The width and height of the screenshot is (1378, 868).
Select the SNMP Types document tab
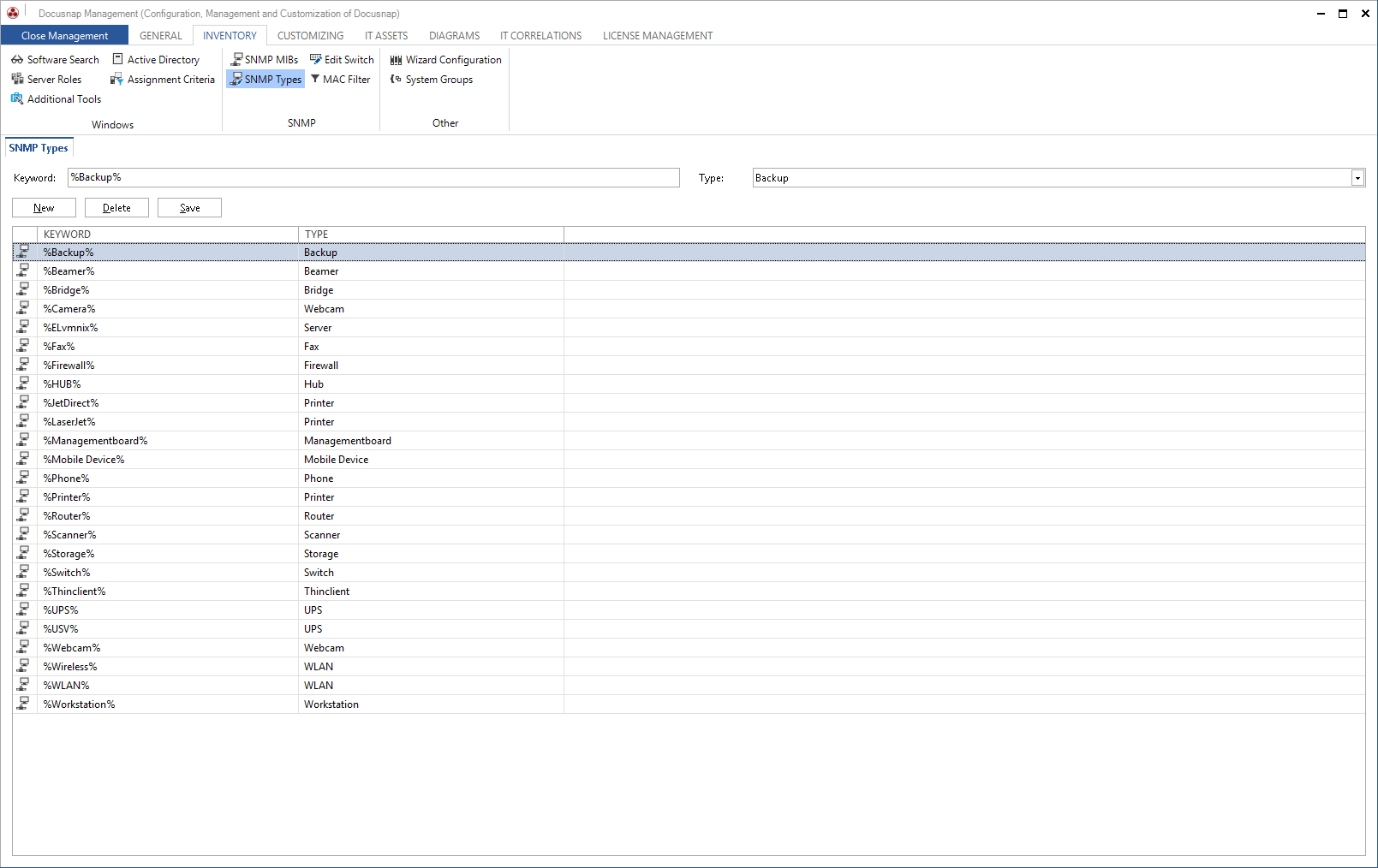click(x=39, y=148)
